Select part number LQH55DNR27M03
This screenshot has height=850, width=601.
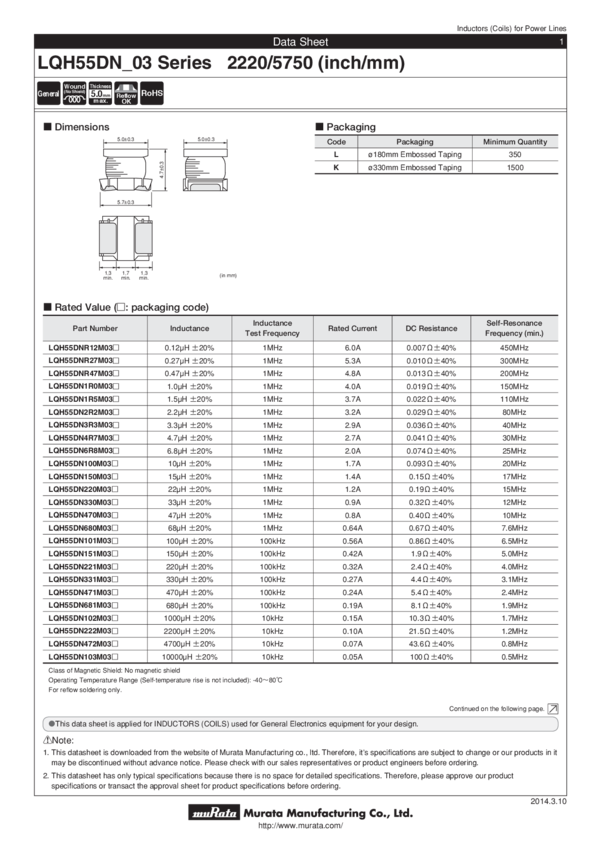83,360
